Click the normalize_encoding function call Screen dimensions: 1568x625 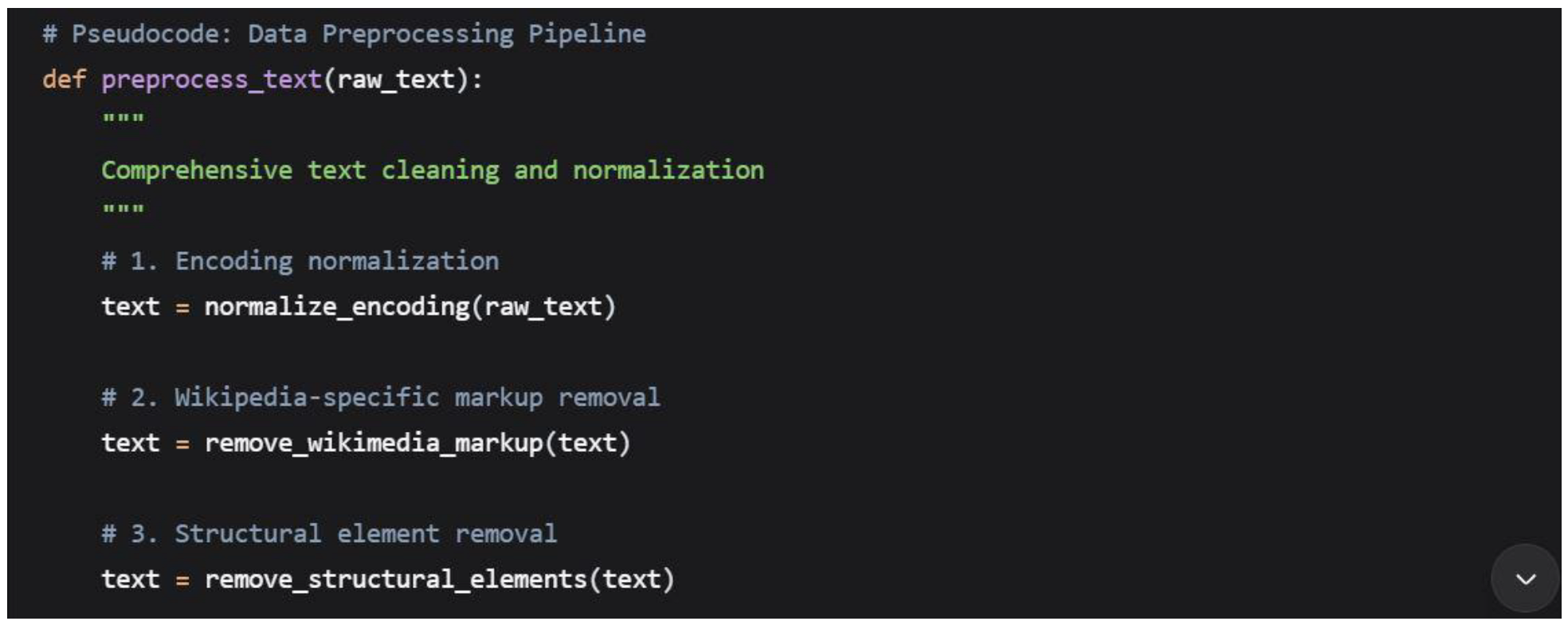(x=336, y=307)
